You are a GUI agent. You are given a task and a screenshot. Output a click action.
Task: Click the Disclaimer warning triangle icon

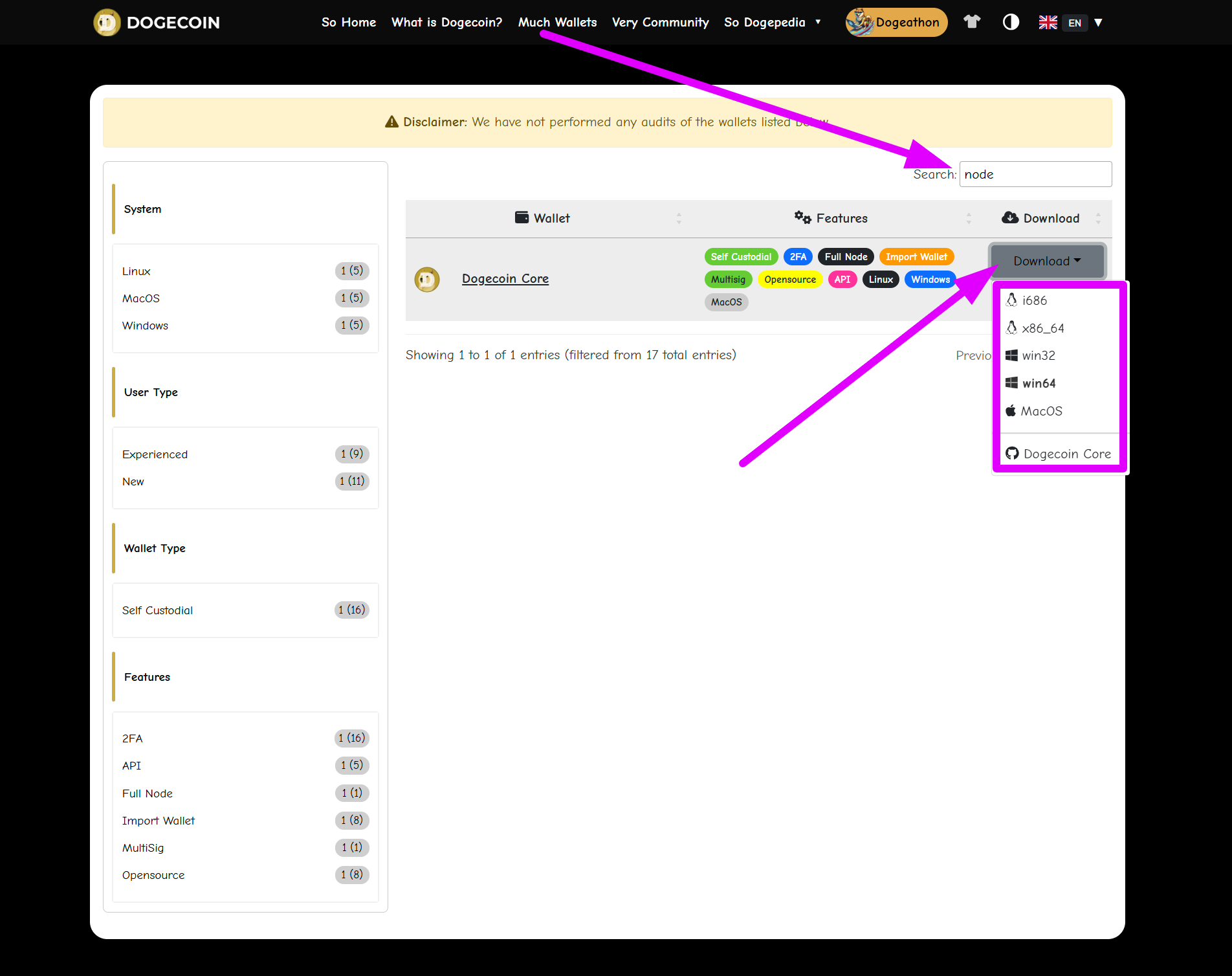(x=391, y=122)
